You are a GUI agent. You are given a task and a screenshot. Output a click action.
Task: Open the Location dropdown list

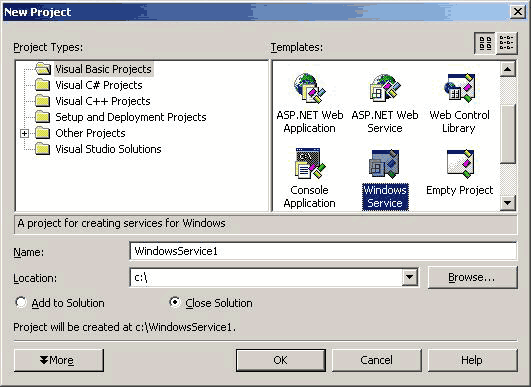[409, 277]
